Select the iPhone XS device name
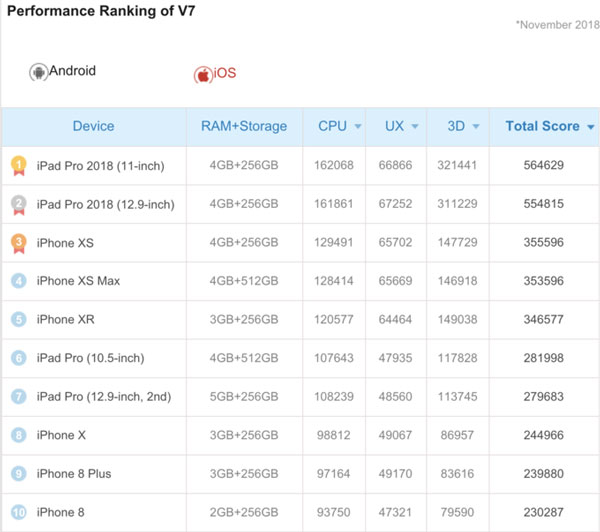 pos(65,243)
